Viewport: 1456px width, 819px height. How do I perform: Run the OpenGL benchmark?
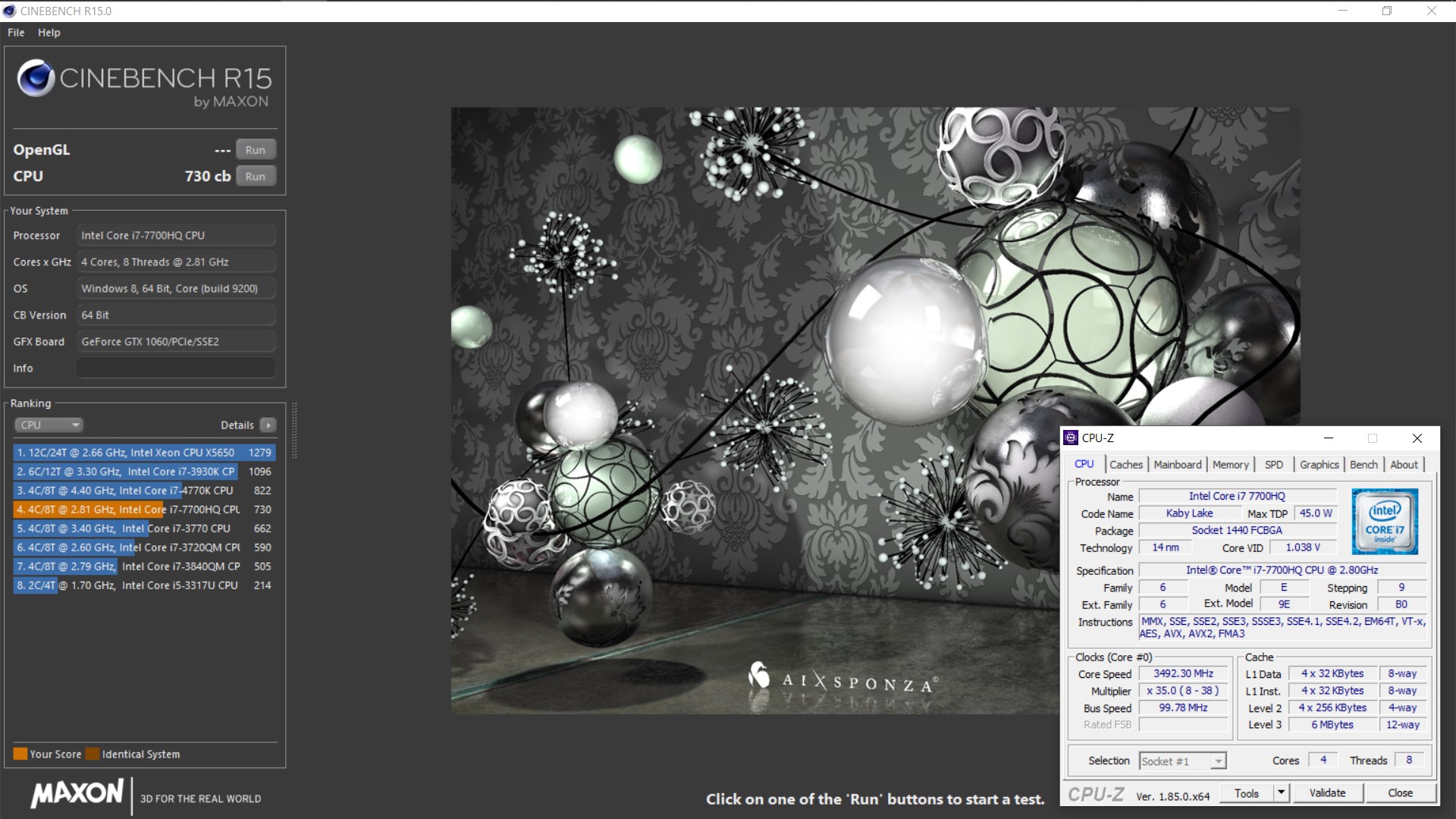[256, 150]
